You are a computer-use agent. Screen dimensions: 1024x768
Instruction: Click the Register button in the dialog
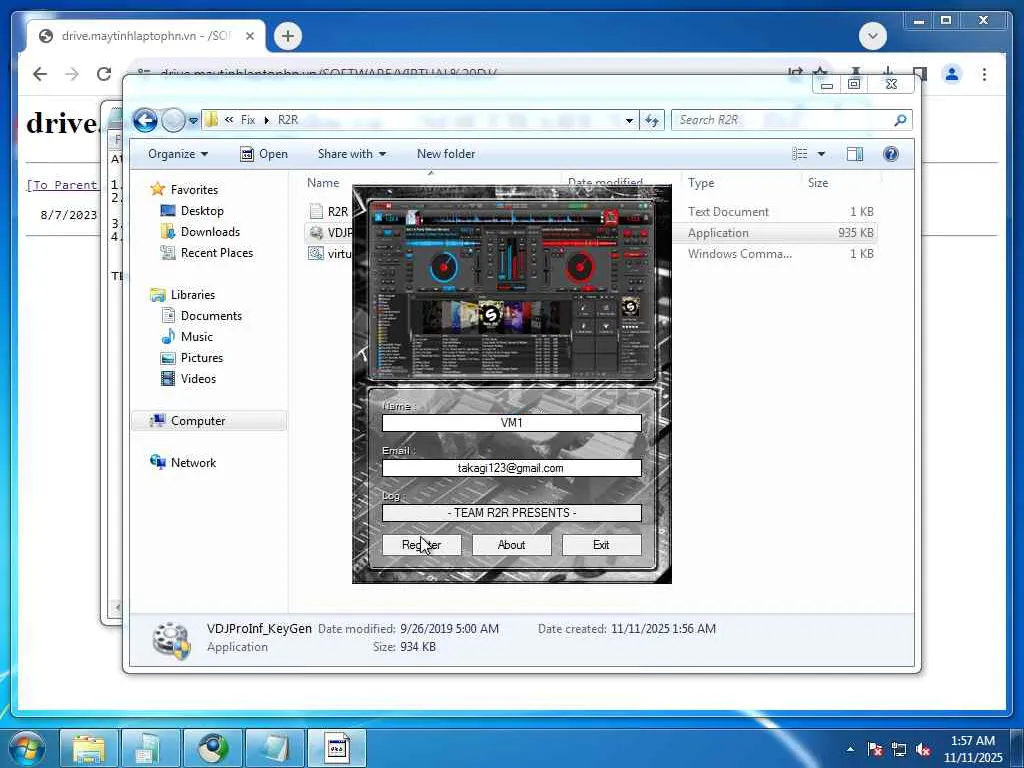[x=421, y=545]
